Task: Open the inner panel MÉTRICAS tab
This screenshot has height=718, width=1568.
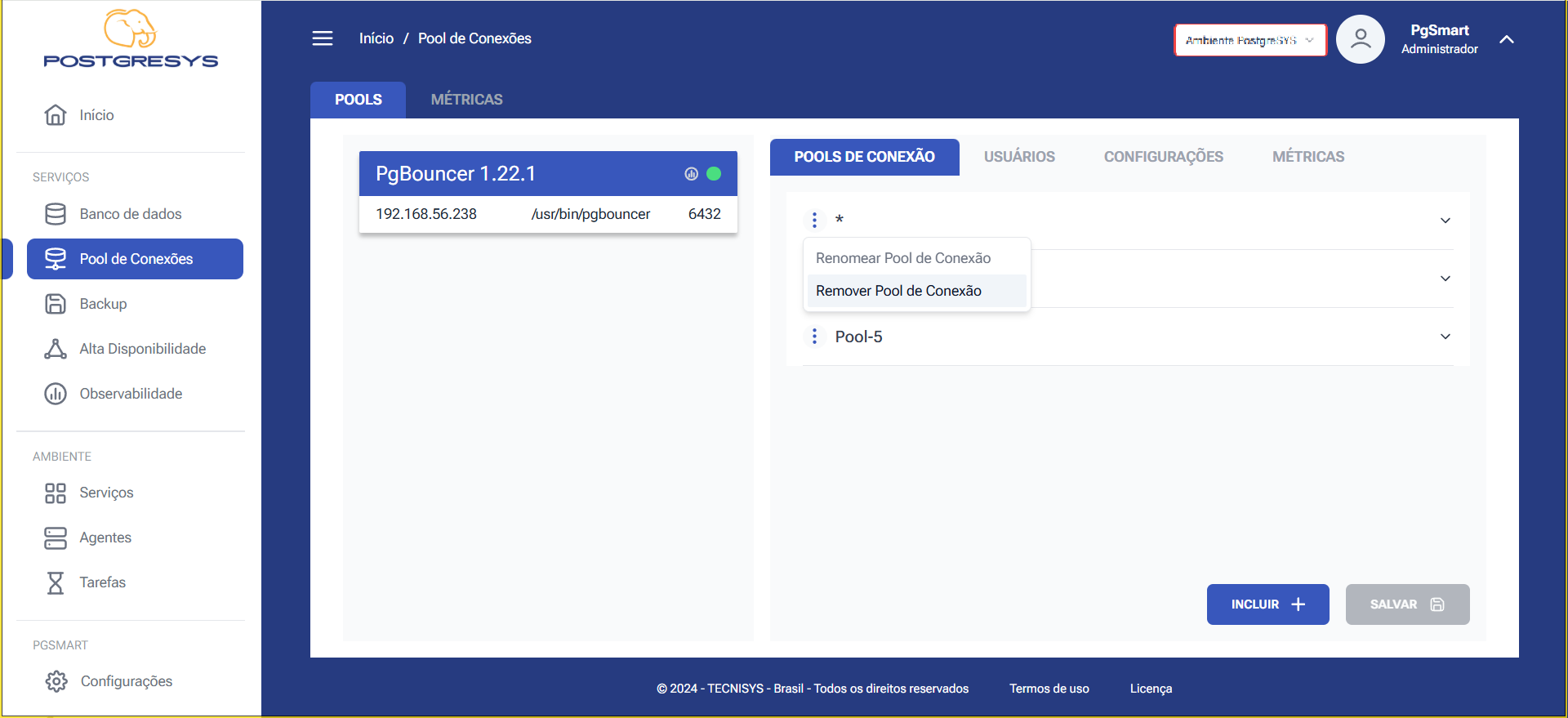Action: pos(1308,157)
